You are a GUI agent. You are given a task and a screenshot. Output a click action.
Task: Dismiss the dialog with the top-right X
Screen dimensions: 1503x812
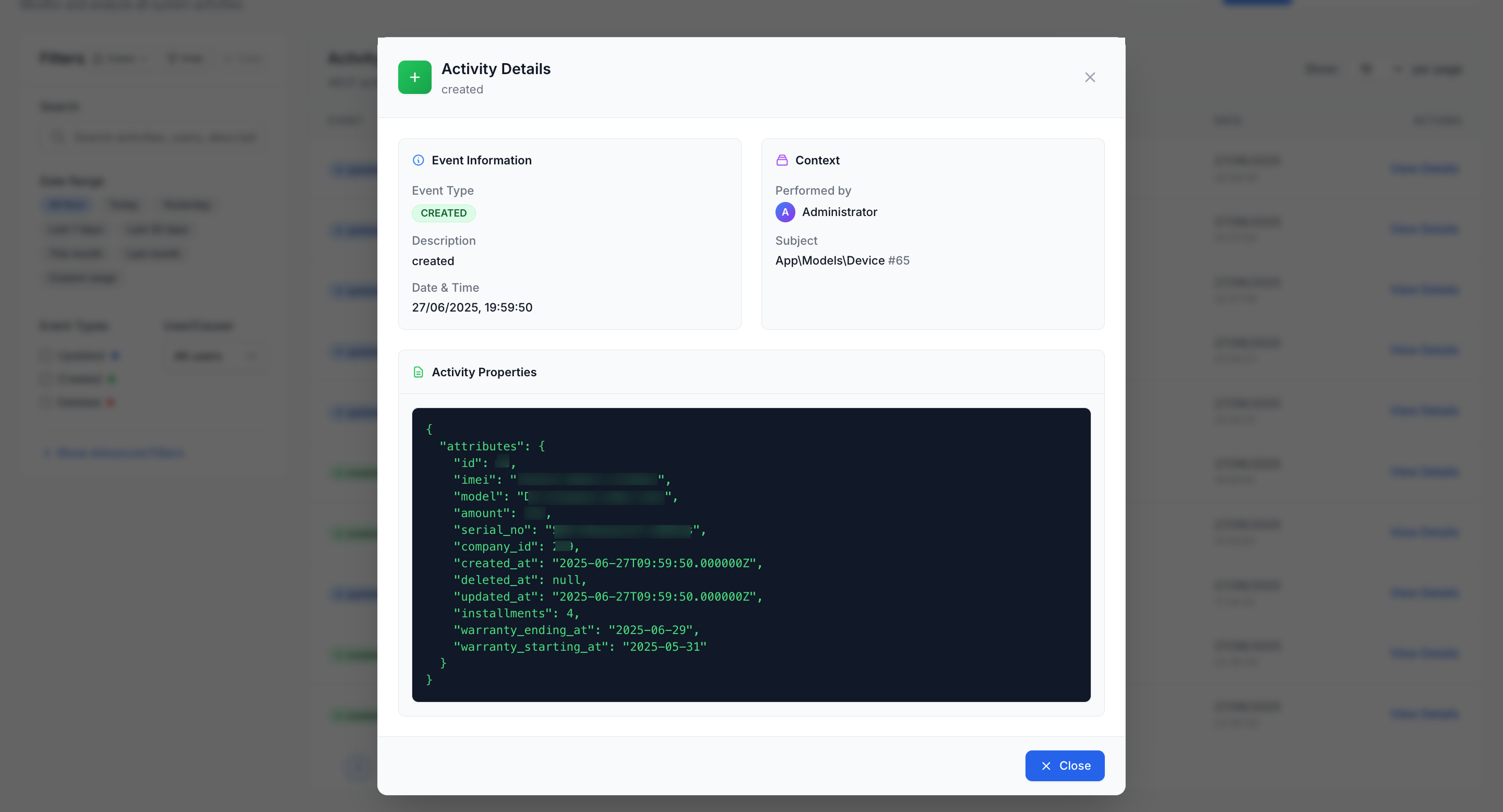[1090, 77]
